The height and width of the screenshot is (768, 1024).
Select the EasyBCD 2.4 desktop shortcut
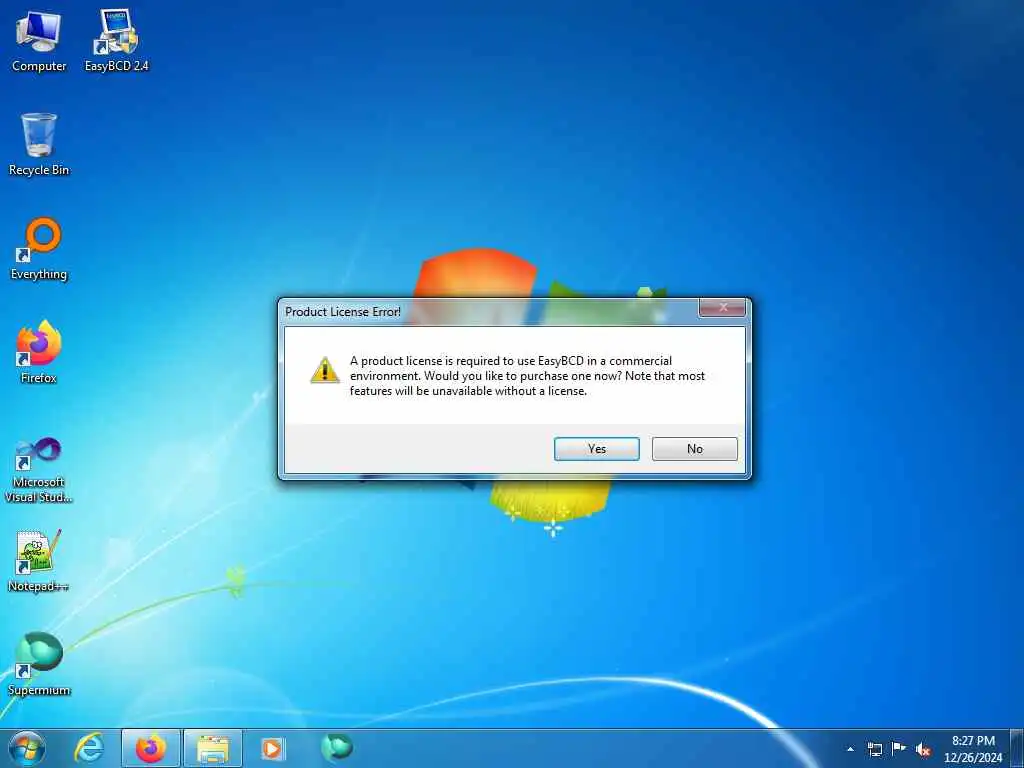click(116, 40)
